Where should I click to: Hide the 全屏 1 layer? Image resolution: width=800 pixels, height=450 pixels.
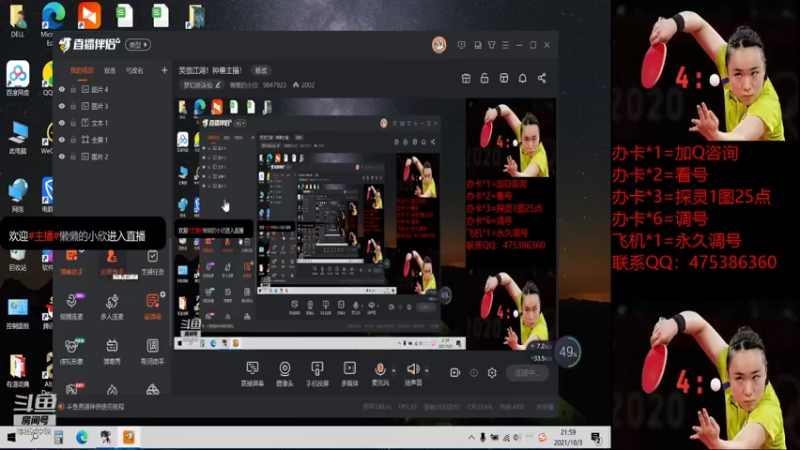pos(62,140)
